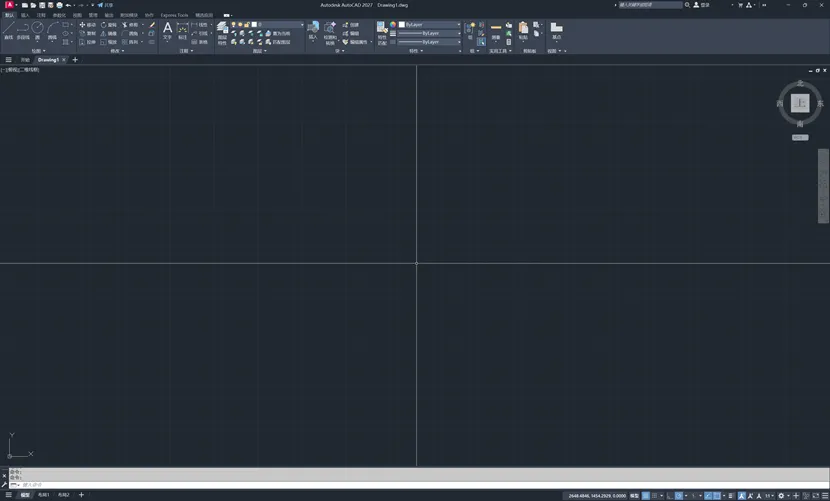Click the white layer color swatch
Viewport: 830px width, 501px height.
(254, 24)
